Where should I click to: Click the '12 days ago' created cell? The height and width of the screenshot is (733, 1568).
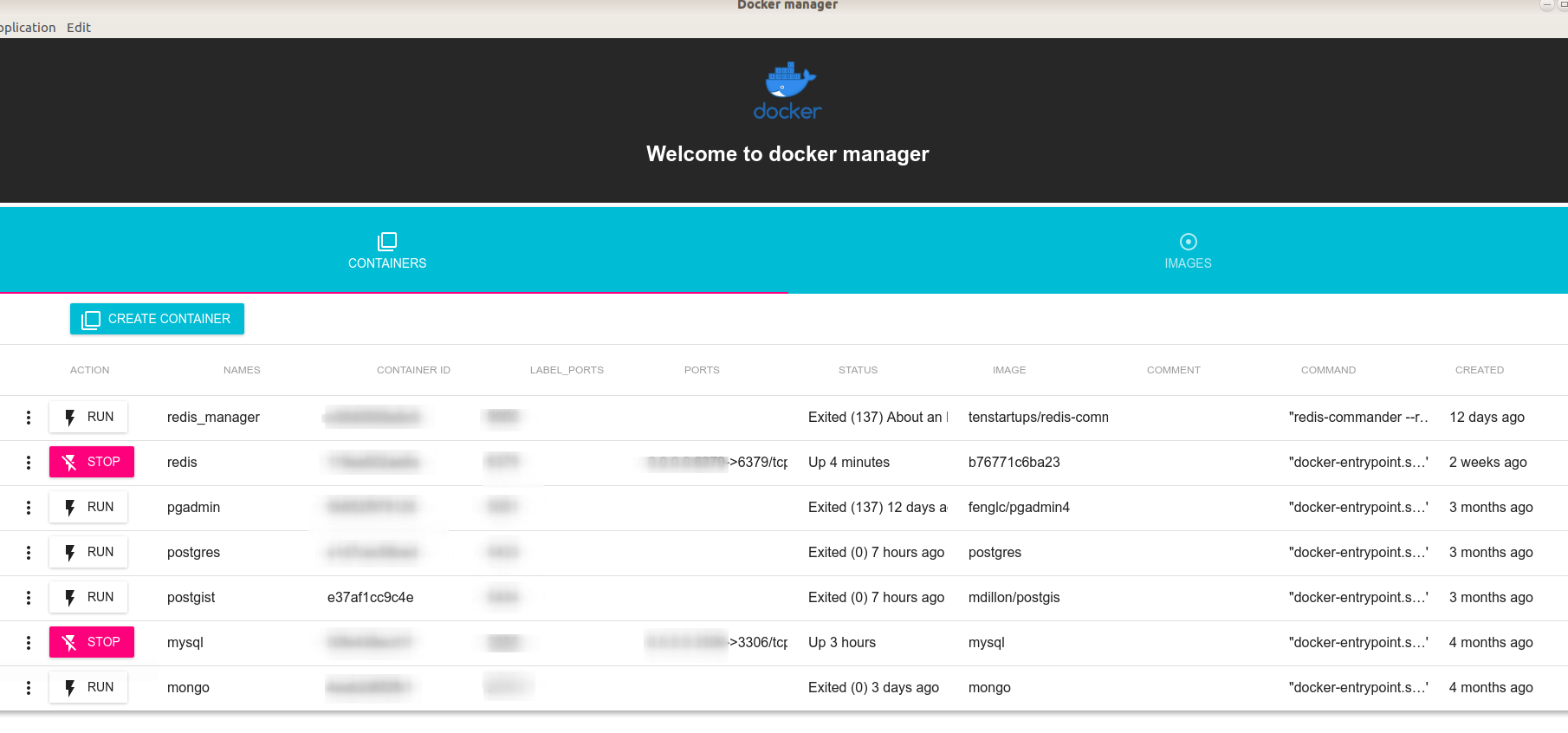point(1487,418)
